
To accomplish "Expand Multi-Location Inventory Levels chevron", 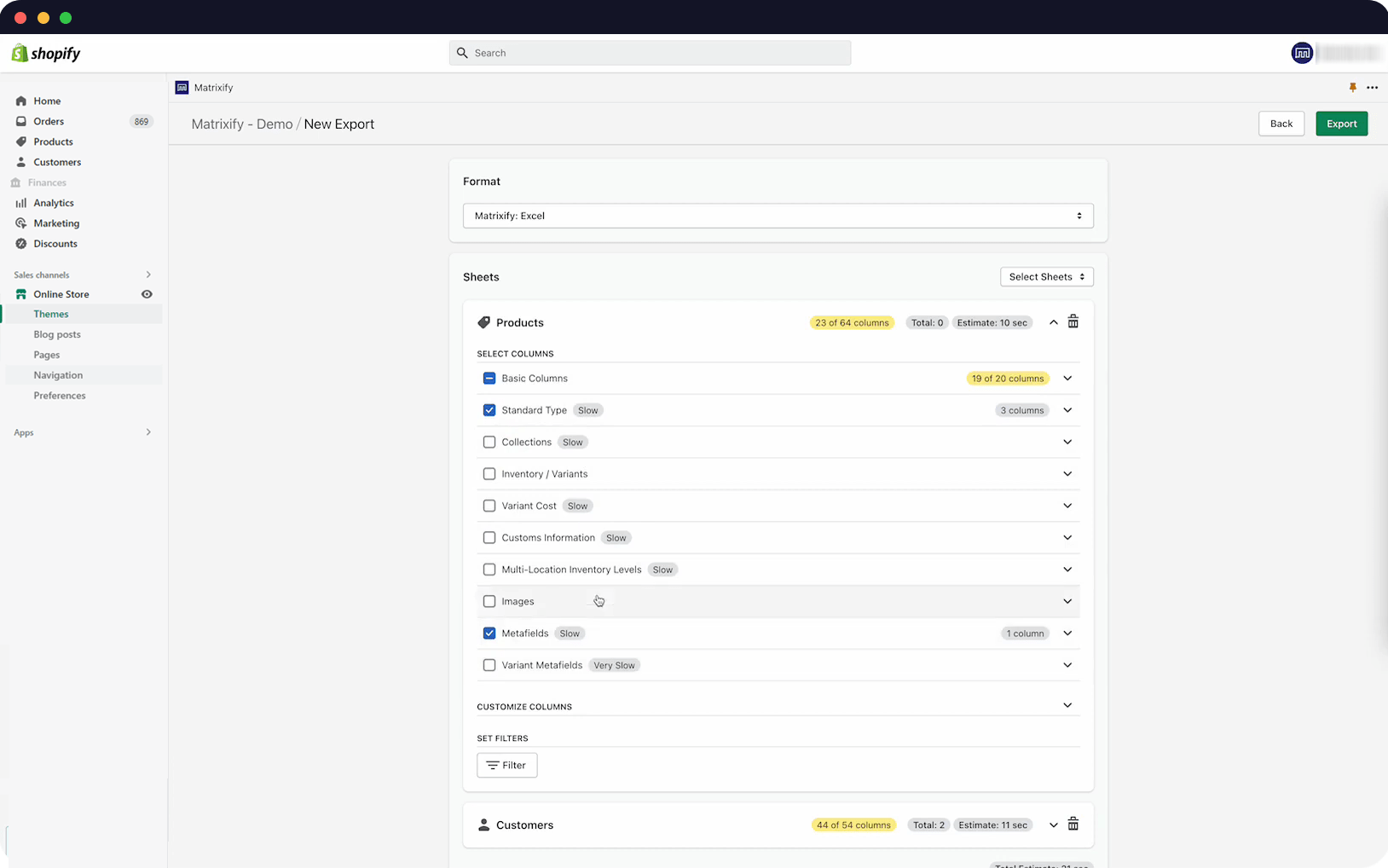I will point(1067,570).
